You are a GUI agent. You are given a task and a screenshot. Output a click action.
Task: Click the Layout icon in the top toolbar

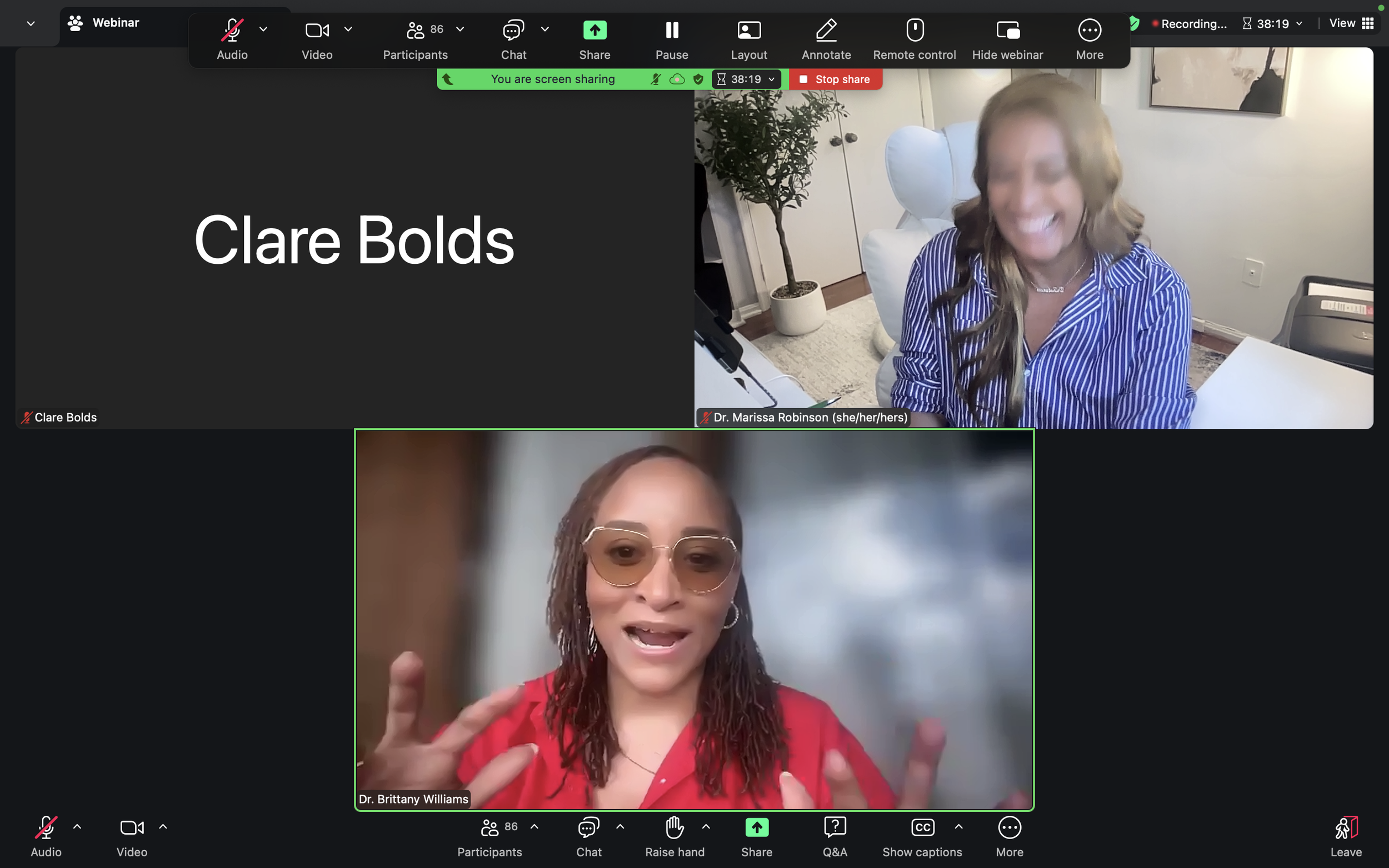[x=748, y=31]
